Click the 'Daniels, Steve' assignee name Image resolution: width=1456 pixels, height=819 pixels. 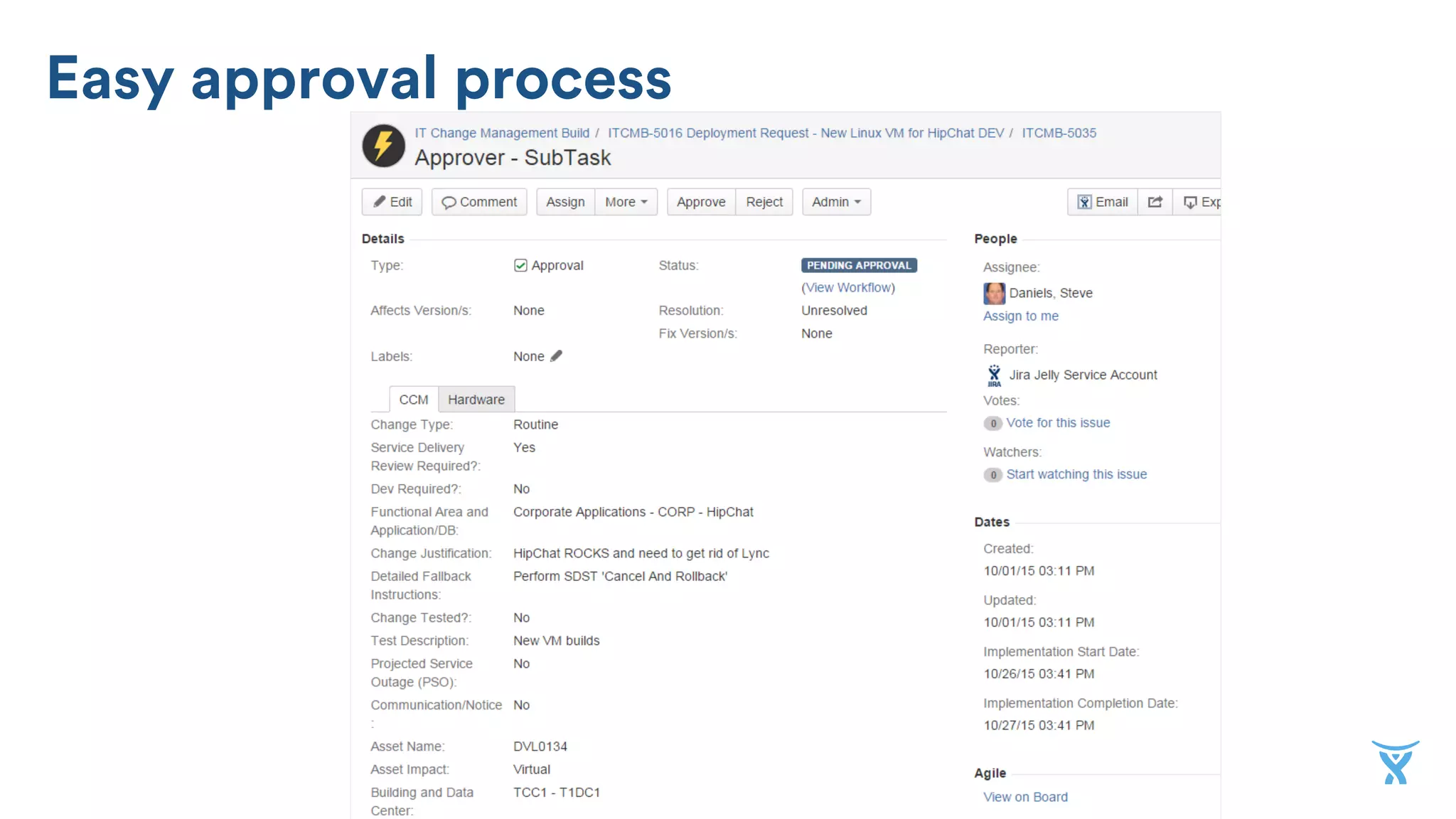(1051, 293)
